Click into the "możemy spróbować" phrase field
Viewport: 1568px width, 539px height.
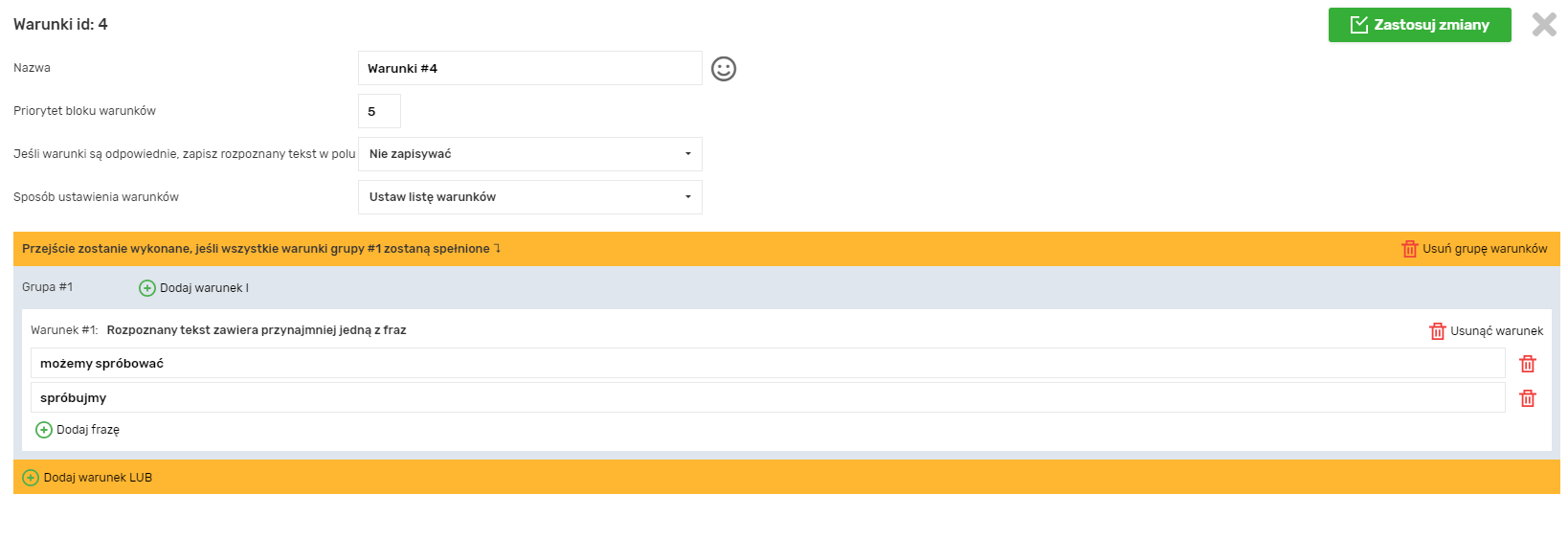pyautogui.click(x=766, y=364)
